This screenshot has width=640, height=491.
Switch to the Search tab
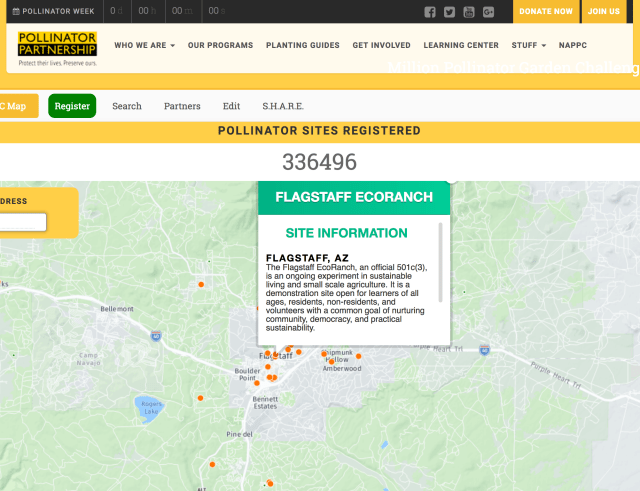point(127,106)
